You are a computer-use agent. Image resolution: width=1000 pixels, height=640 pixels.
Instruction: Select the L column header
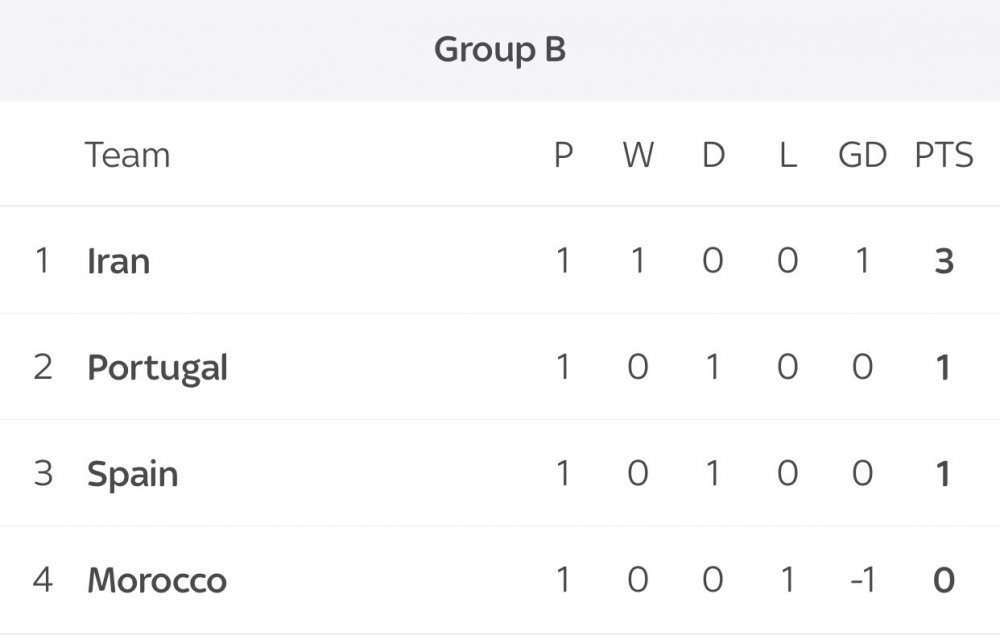tap(788, 156)
